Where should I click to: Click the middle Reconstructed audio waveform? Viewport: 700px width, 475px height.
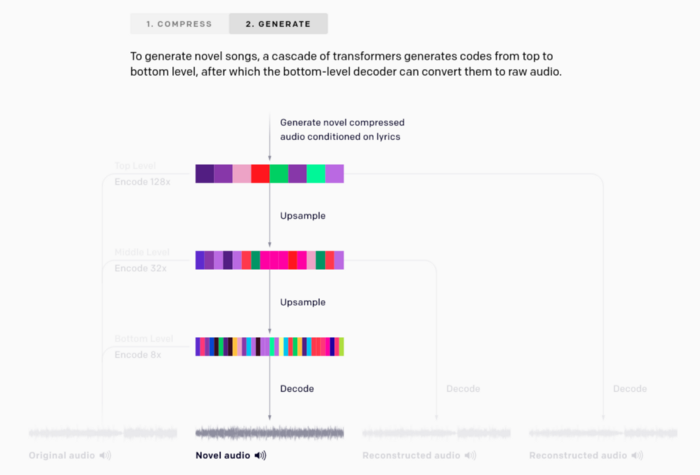tap(437, 433)
